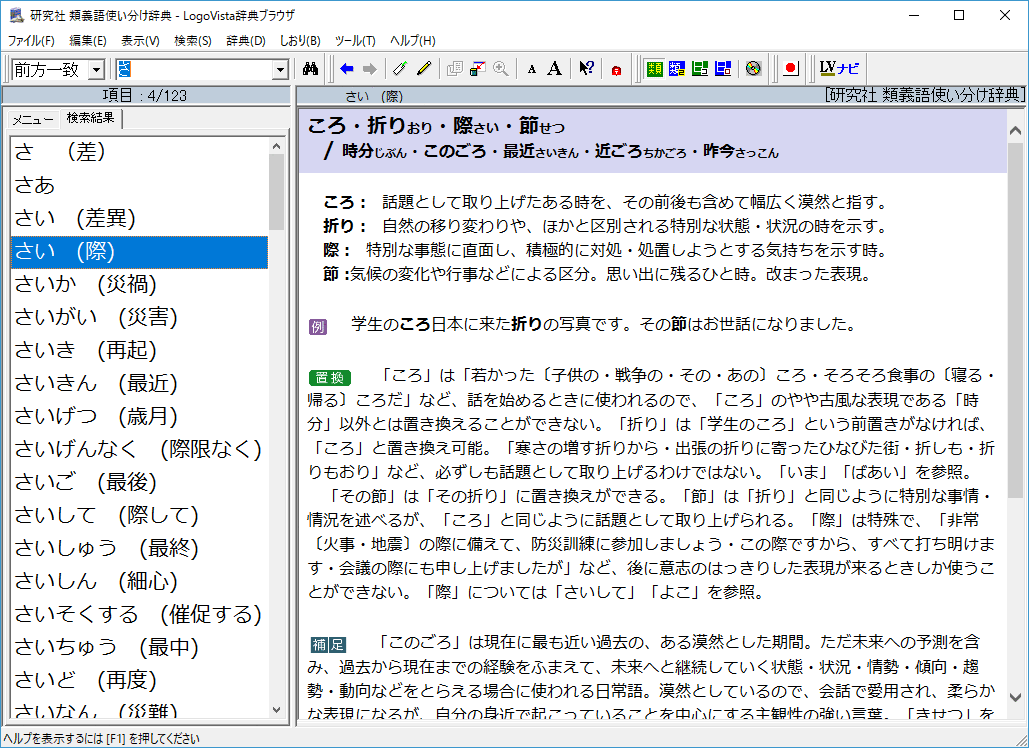Click the blue window layout icon

point(723,68)
